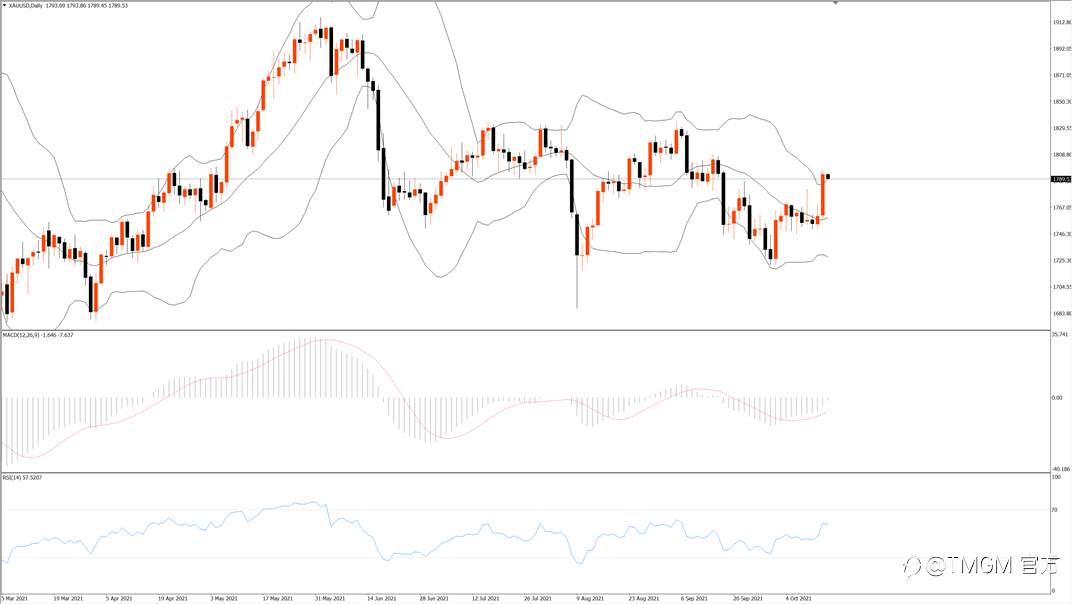This screenshot has height=604, width=1072.
Task: Click the RSI 70 level label
Action: click(1055, 510)
